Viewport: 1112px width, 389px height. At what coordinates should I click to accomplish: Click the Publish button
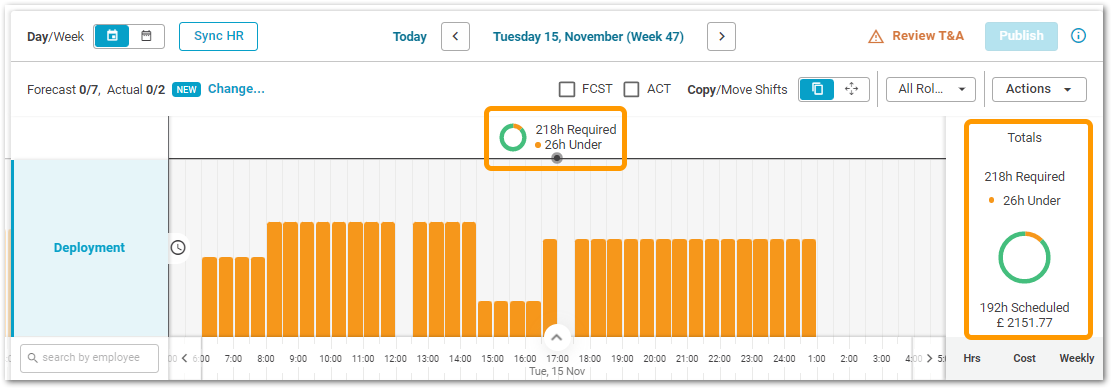coord(1021,36)
